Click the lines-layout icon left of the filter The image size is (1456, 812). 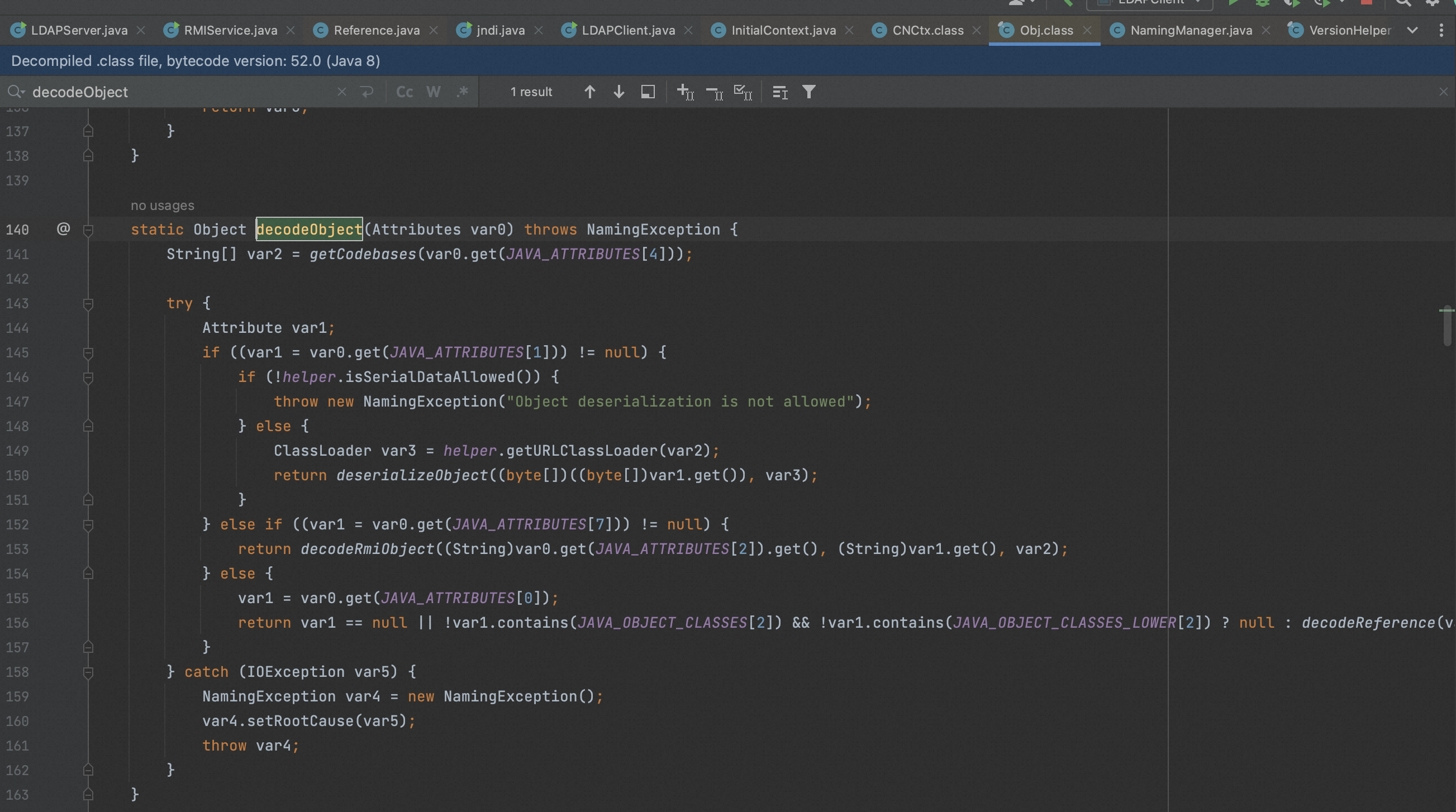[x=780, y=92]
